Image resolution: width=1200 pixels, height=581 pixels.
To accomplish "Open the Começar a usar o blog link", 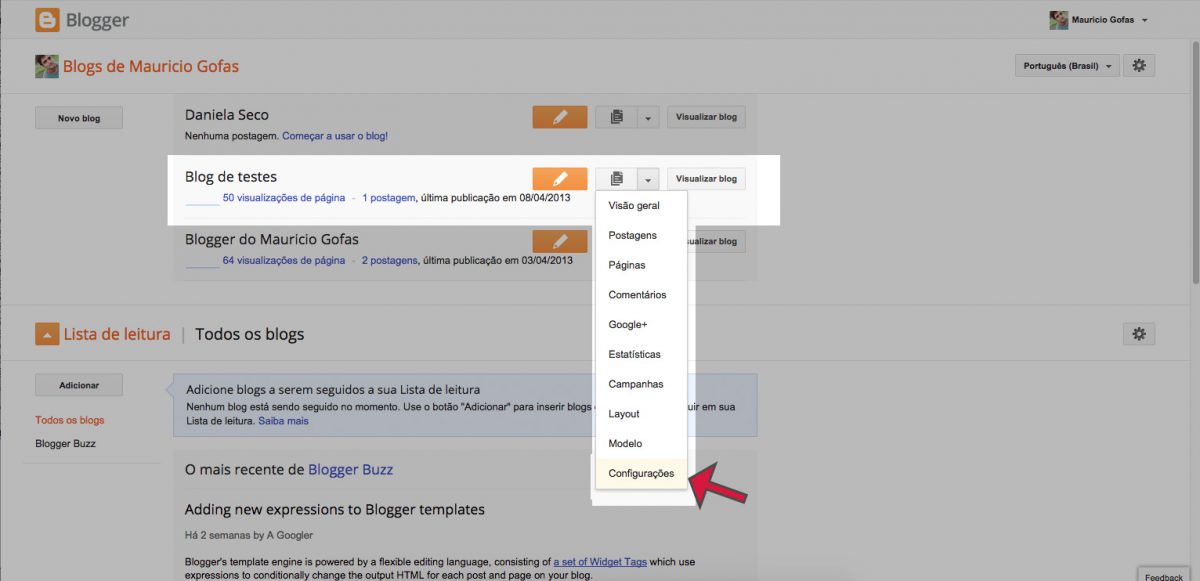I will click(x=335, y=136).
